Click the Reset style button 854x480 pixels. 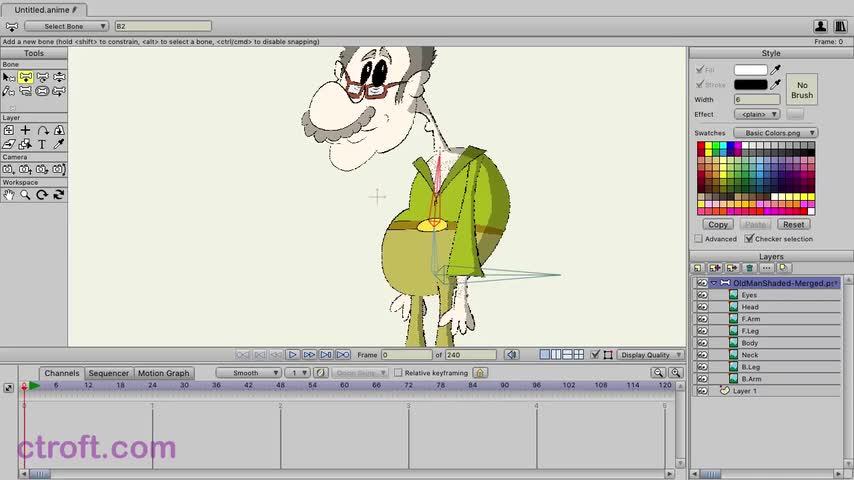(x=794, y=224)
